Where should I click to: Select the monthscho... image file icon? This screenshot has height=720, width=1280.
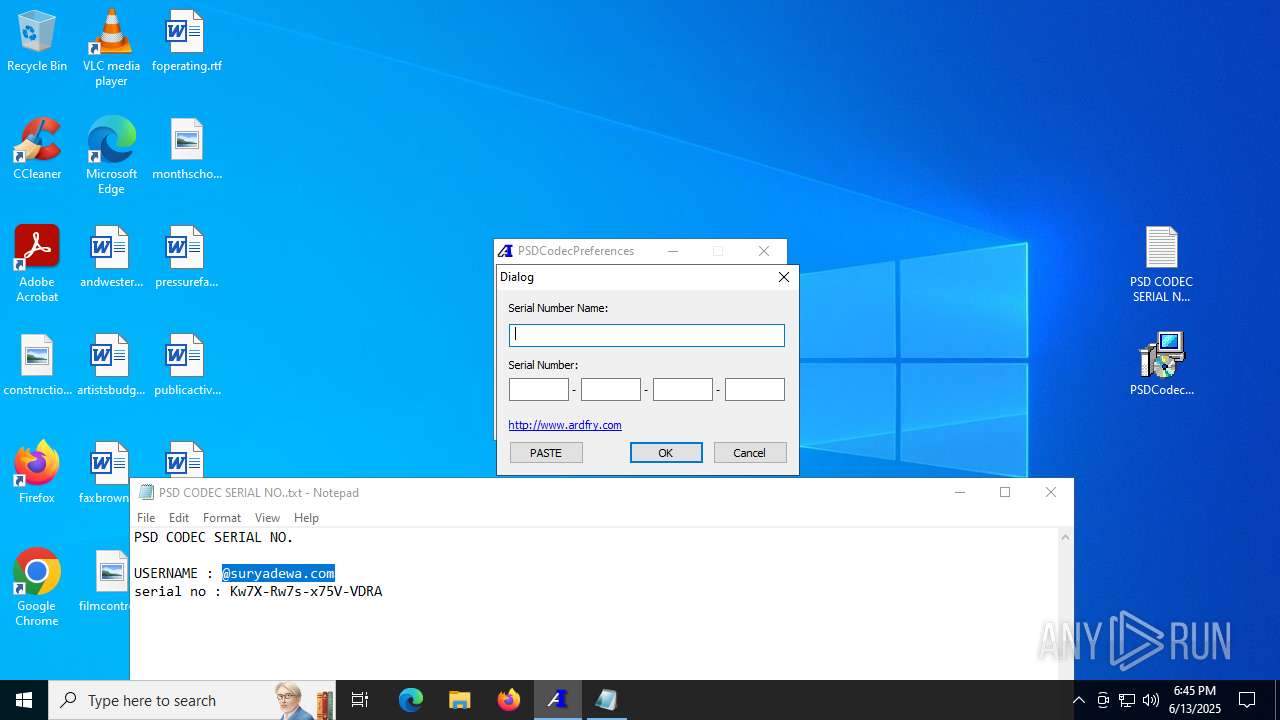pos(187,150)
